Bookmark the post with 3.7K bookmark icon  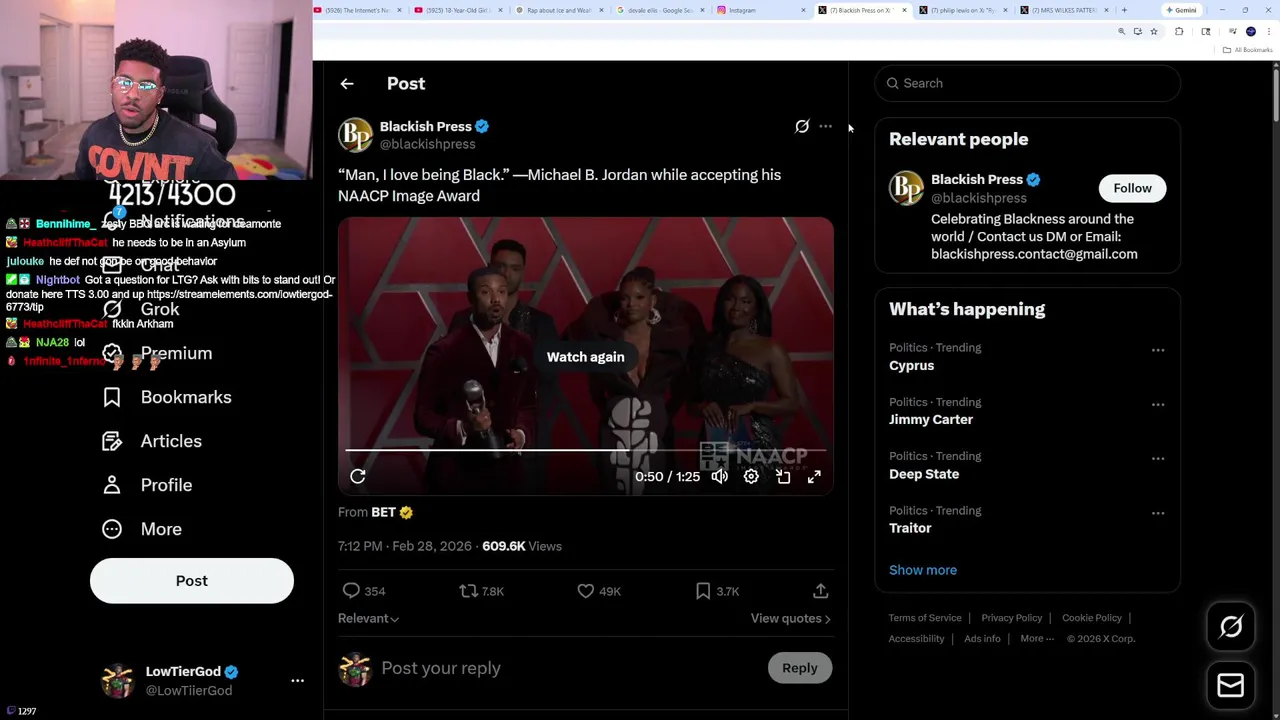tap(703, 591)
